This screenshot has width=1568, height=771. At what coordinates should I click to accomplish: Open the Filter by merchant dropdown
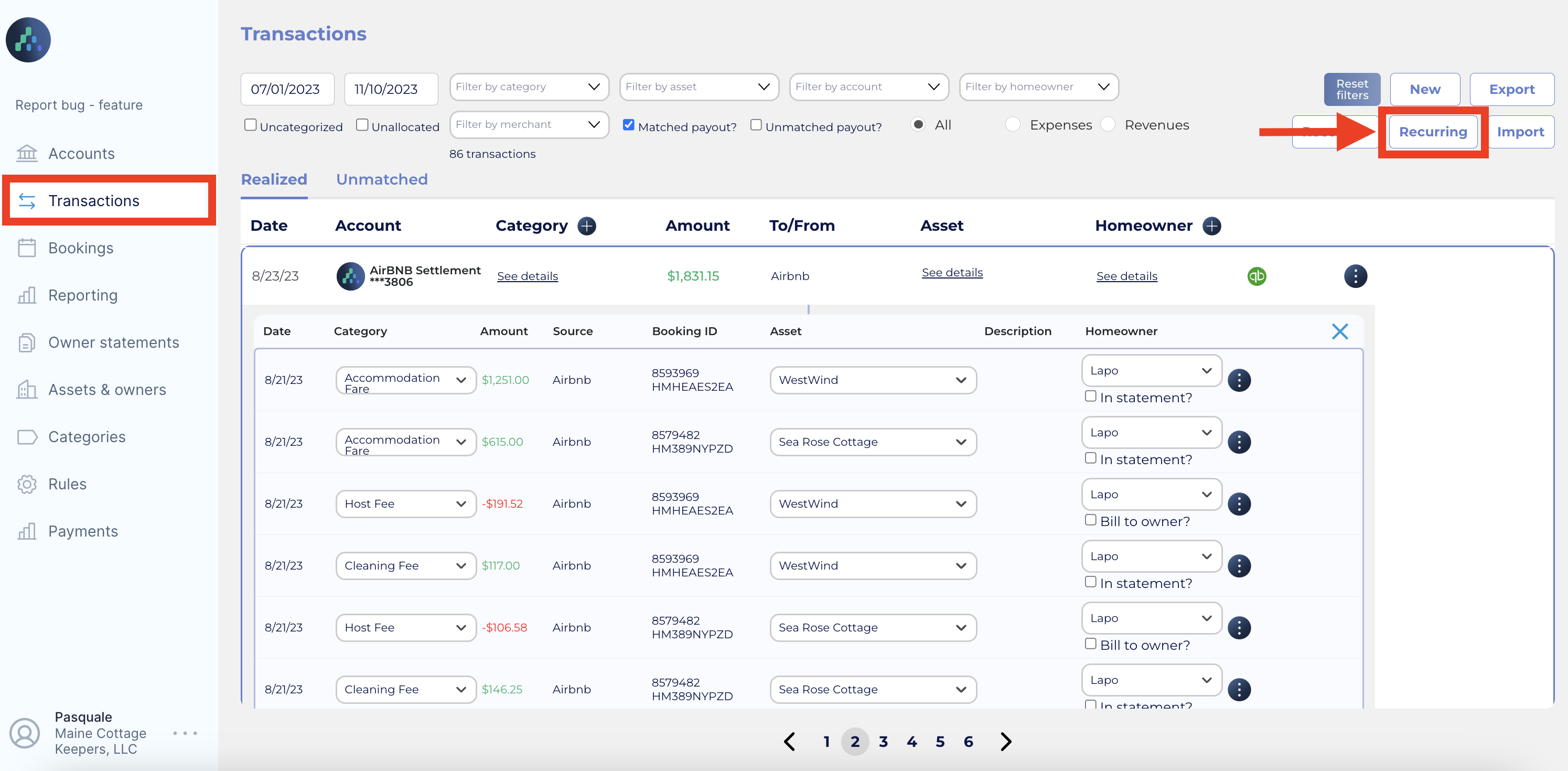(529, 125)
